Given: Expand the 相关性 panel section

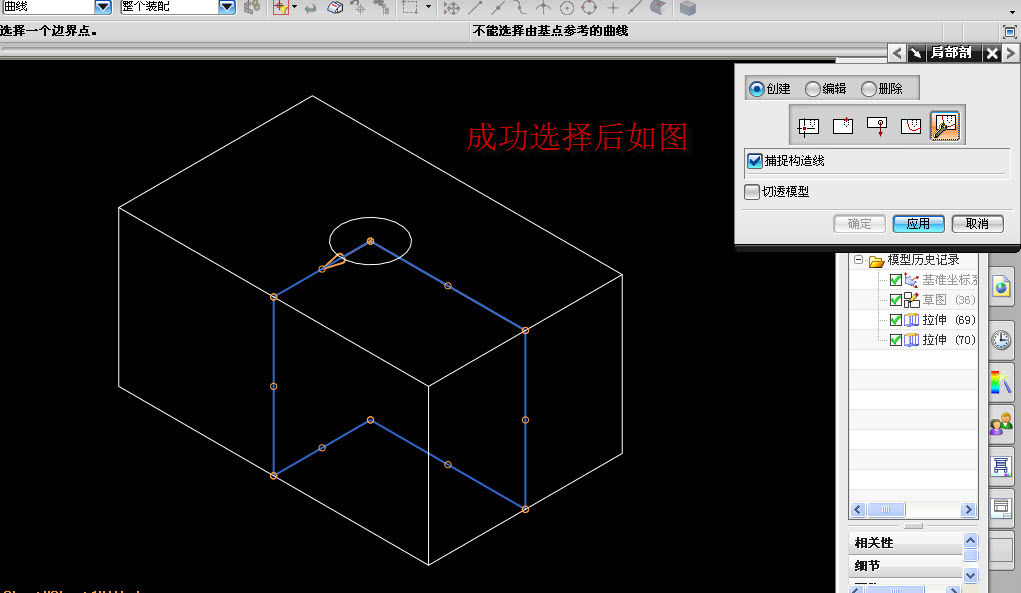Looking at the screenshot, I should click(x=906, y=542).
